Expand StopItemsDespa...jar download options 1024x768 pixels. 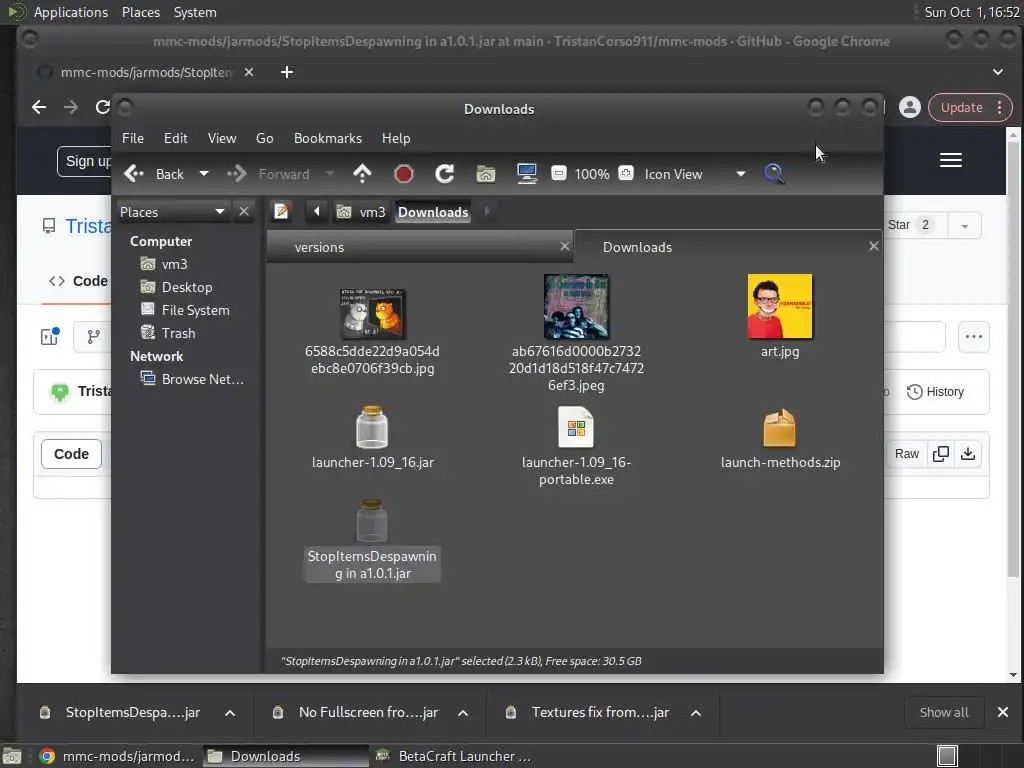(x=230, y=713)
